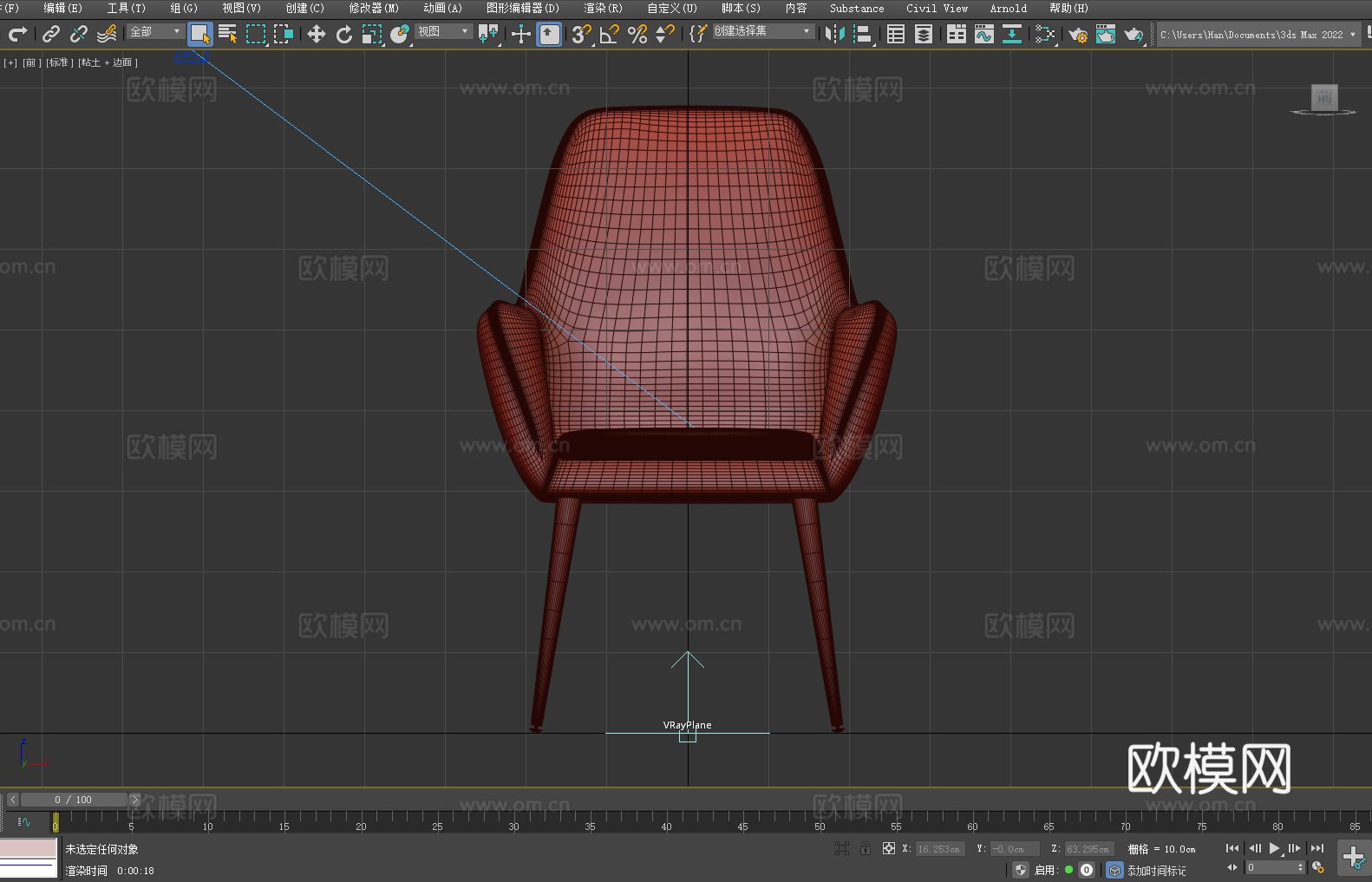The width and height of the screenshot is (1372, 882).
Task: Open Render Setup teapot icon
Action: pos(1078,34)
